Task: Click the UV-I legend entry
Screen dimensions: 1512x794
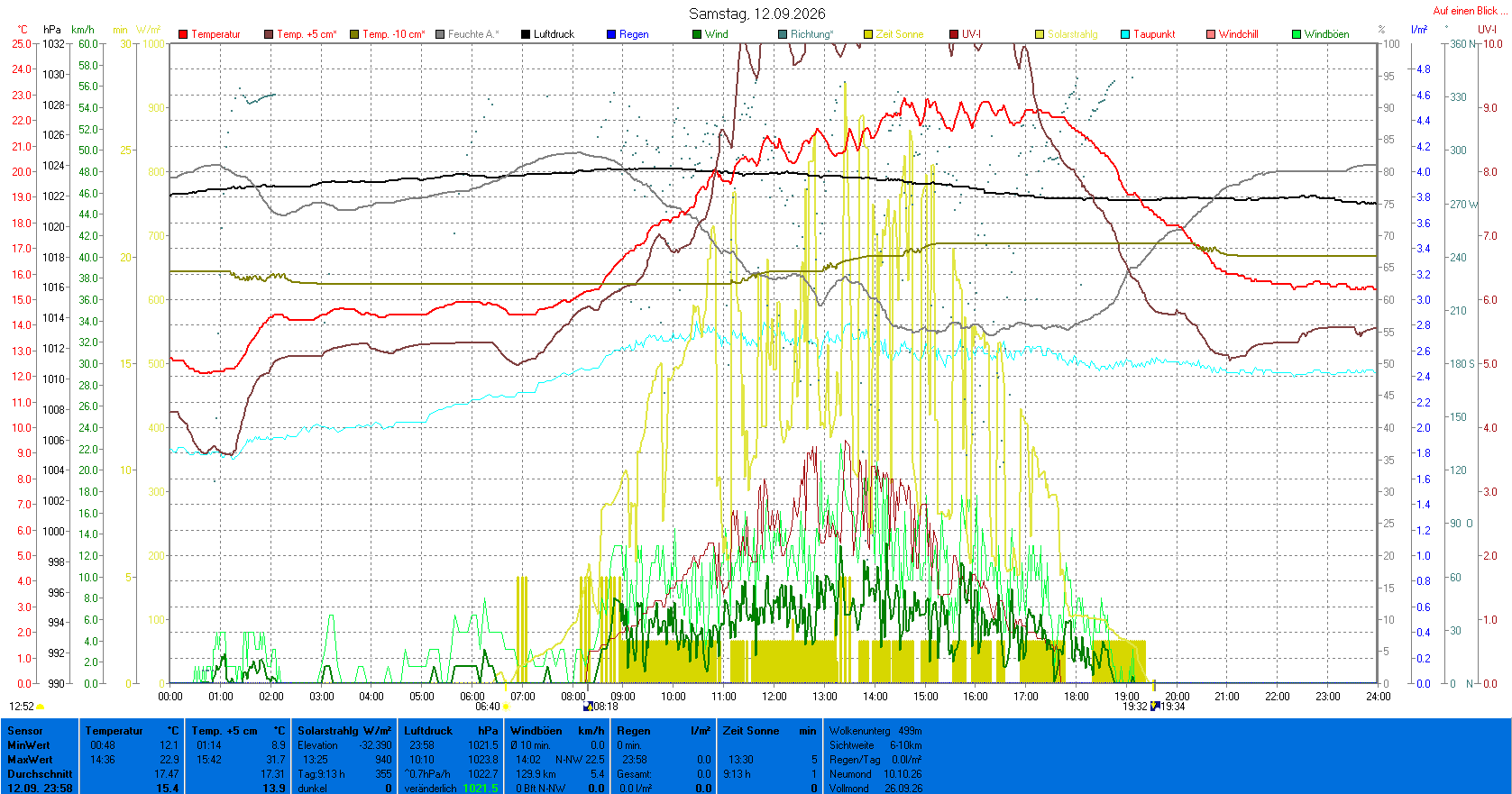Action: click(965, 34)
